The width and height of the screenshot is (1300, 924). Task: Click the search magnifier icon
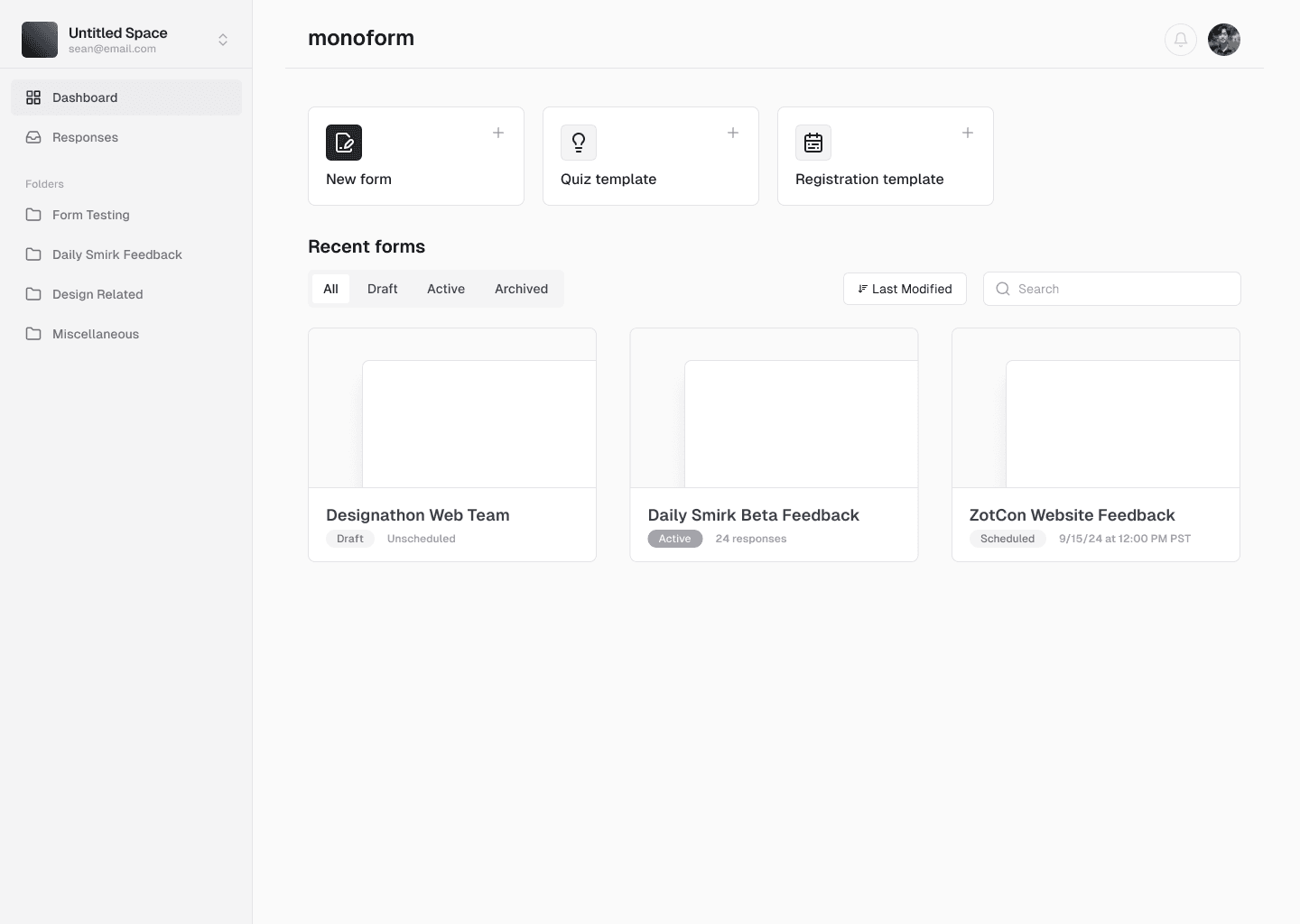click(1002, 289)
